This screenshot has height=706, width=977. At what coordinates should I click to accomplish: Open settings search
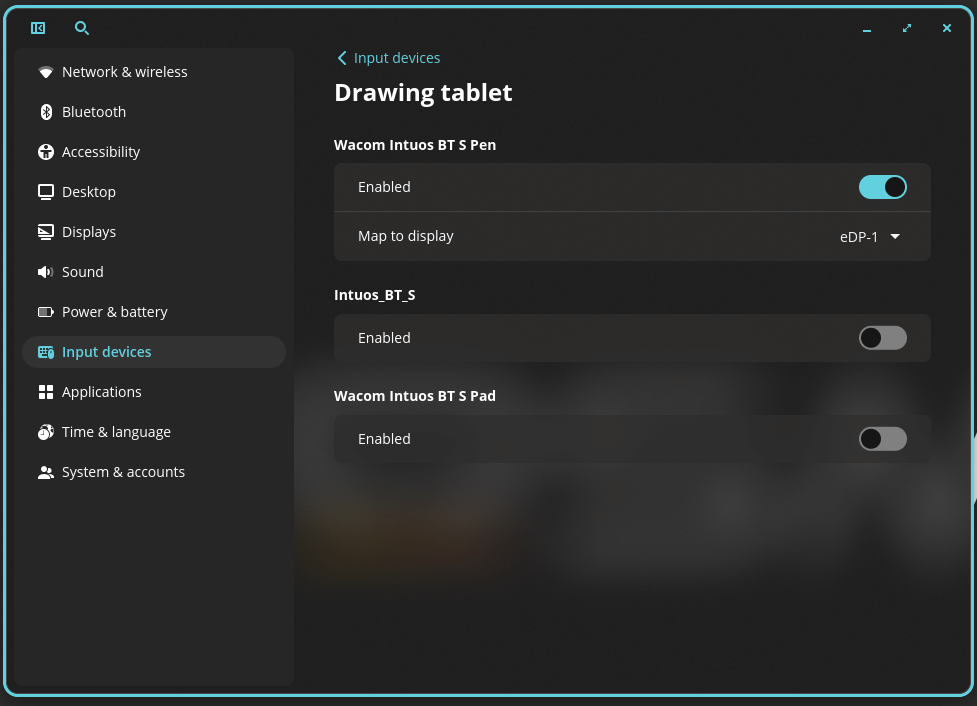[x=82, y=28]
